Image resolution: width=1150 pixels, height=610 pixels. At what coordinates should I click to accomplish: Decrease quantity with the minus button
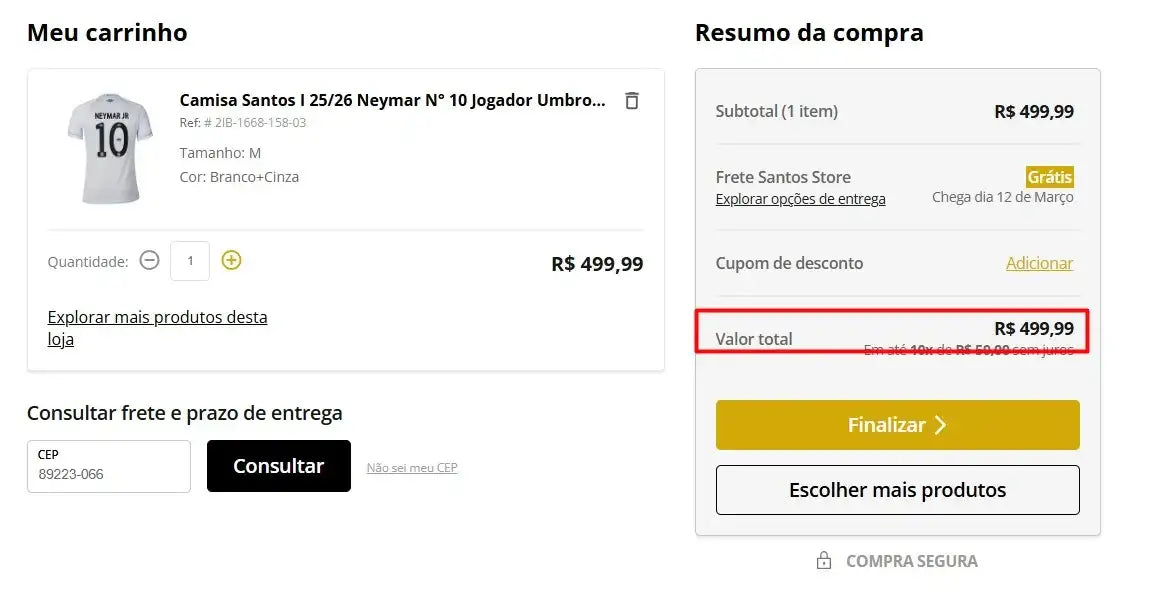[x=149, y=261]
